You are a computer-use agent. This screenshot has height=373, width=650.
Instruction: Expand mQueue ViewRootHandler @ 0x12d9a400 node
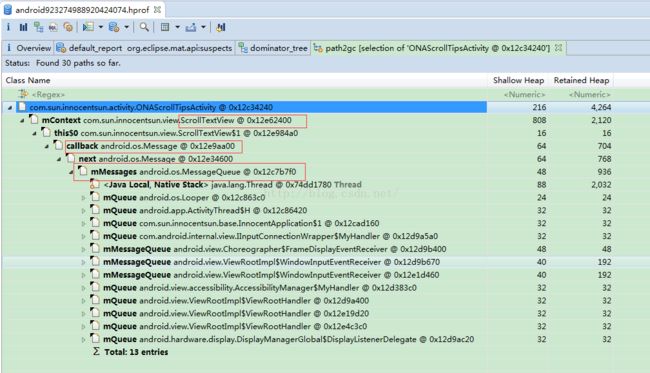[83, 301]
